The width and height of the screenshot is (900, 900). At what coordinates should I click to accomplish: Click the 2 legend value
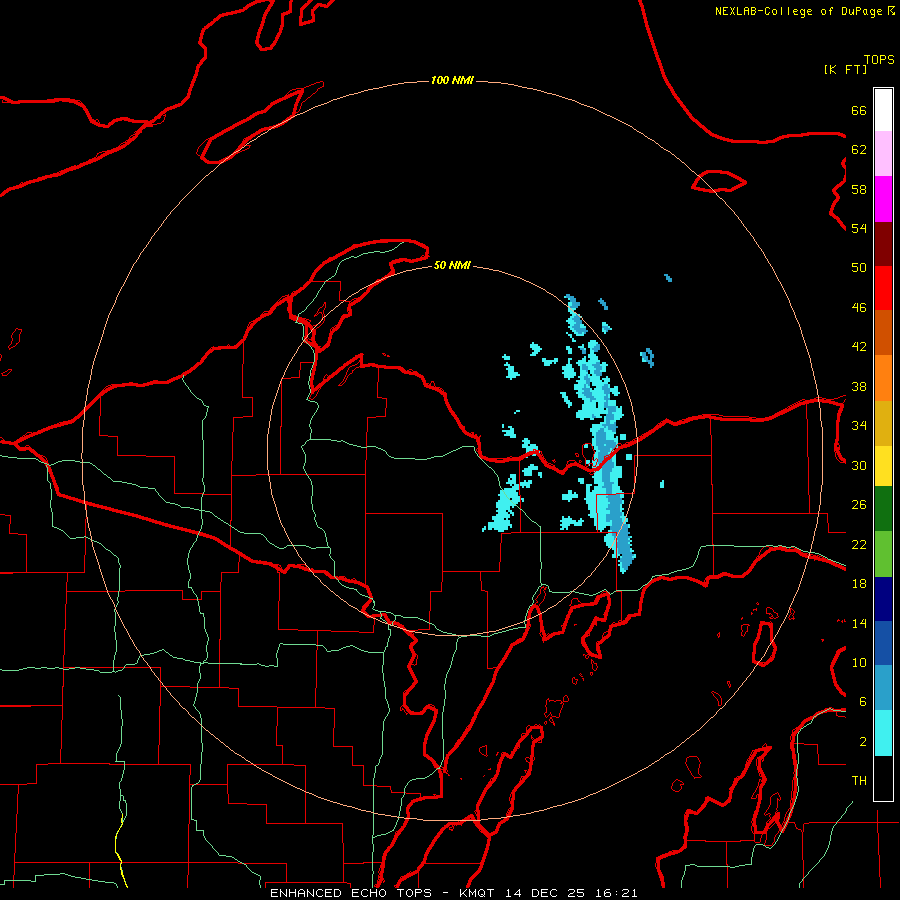[863, 742]
